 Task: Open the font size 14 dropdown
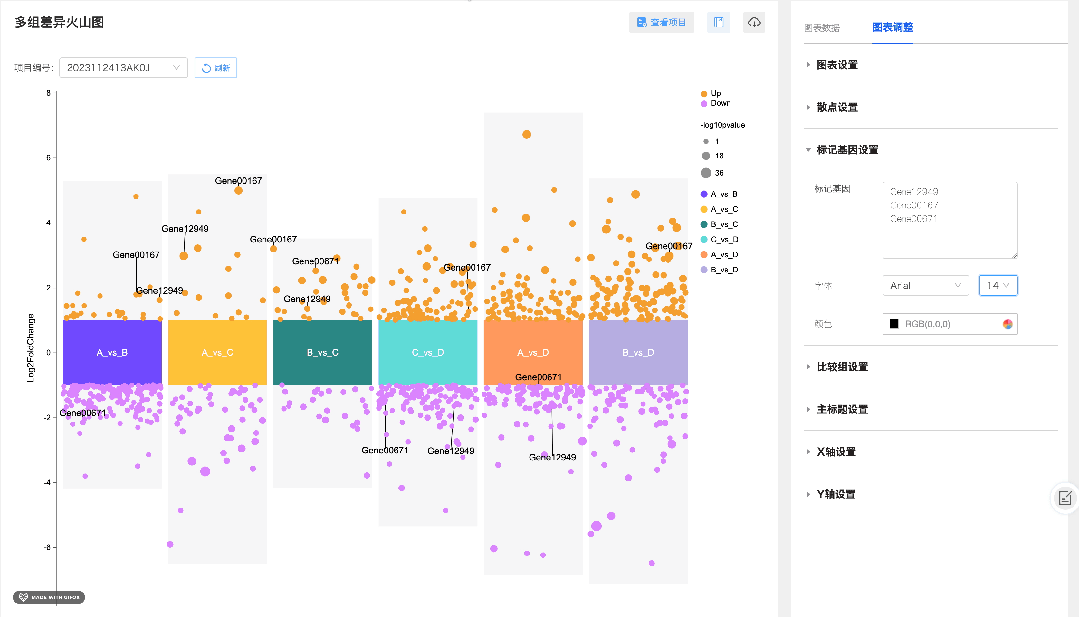[998, 286]
